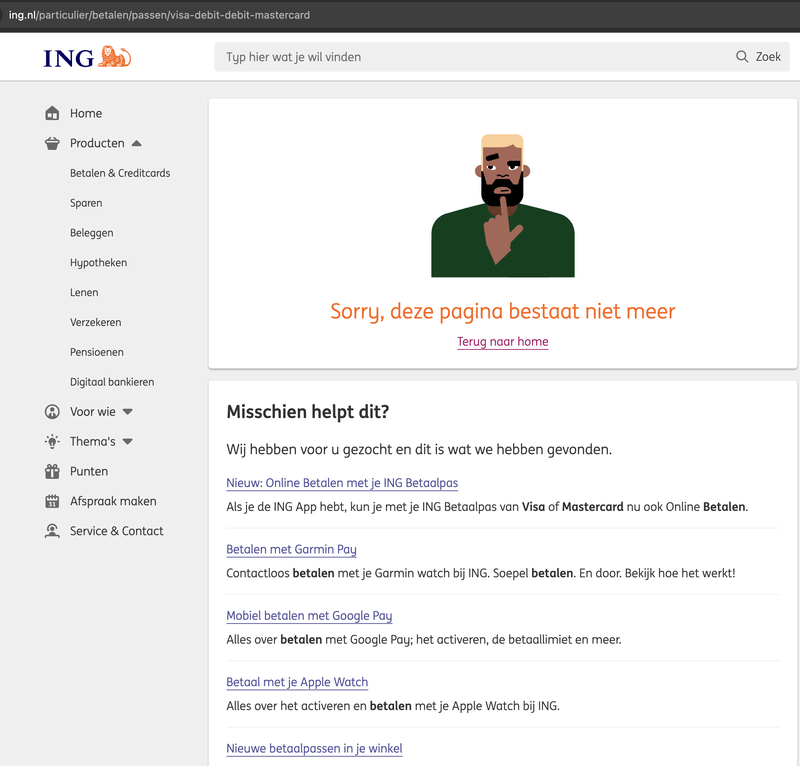Viewport: 800px width, 766px height.
Task: Open Service & Contact page
Action: (116, 531)
